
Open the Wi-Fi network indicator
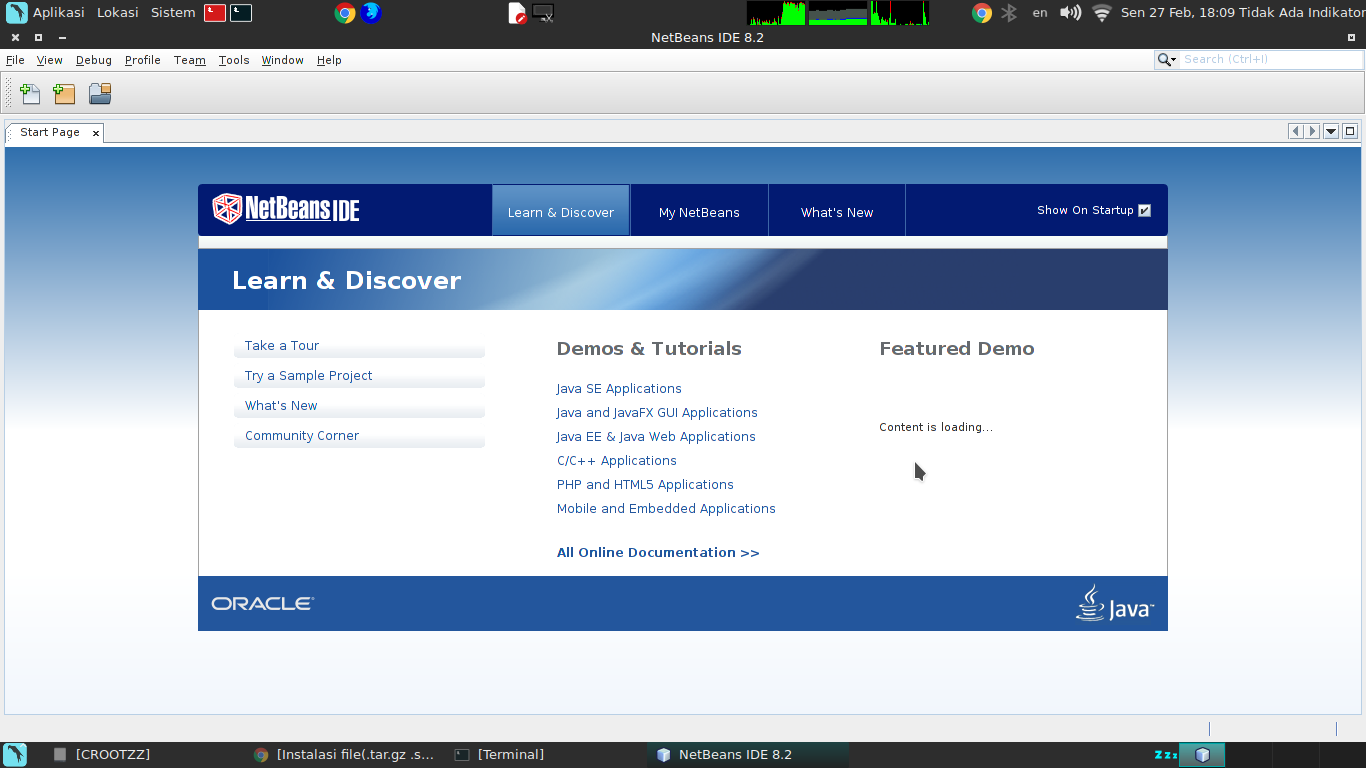point(1102,13)
